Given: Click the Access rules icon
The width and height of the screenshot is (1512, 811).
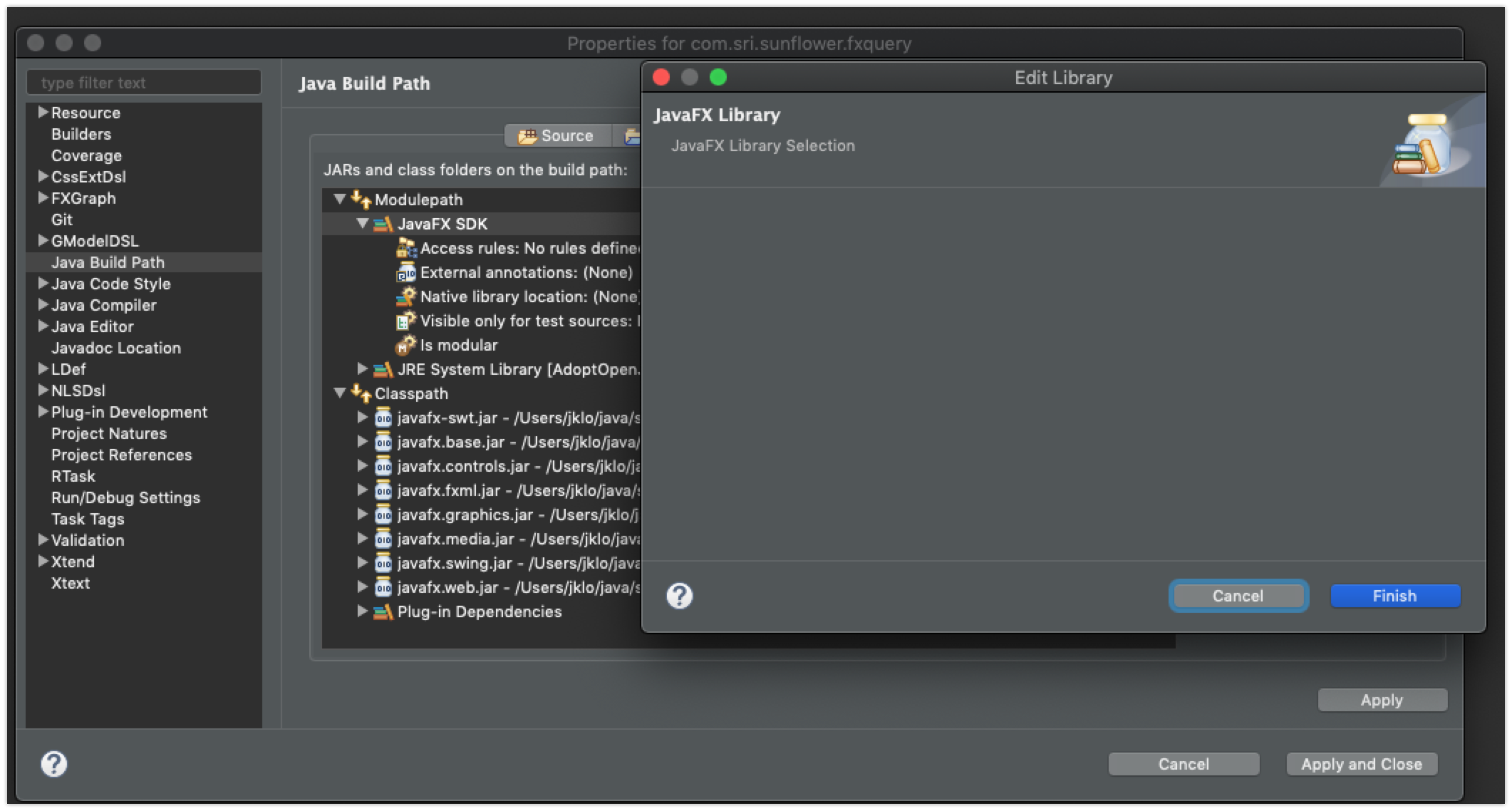Looking at the screenshot, I should point(406,248).
